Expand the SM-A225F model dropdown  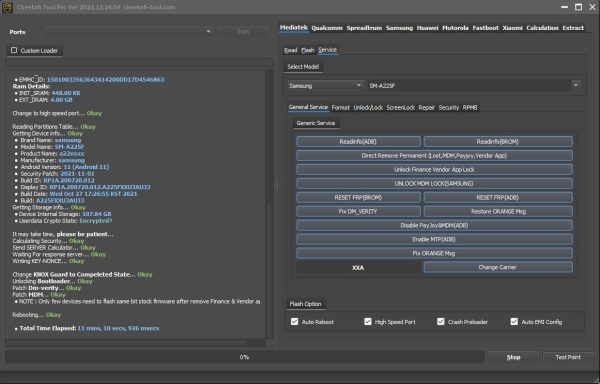(474, 86)
